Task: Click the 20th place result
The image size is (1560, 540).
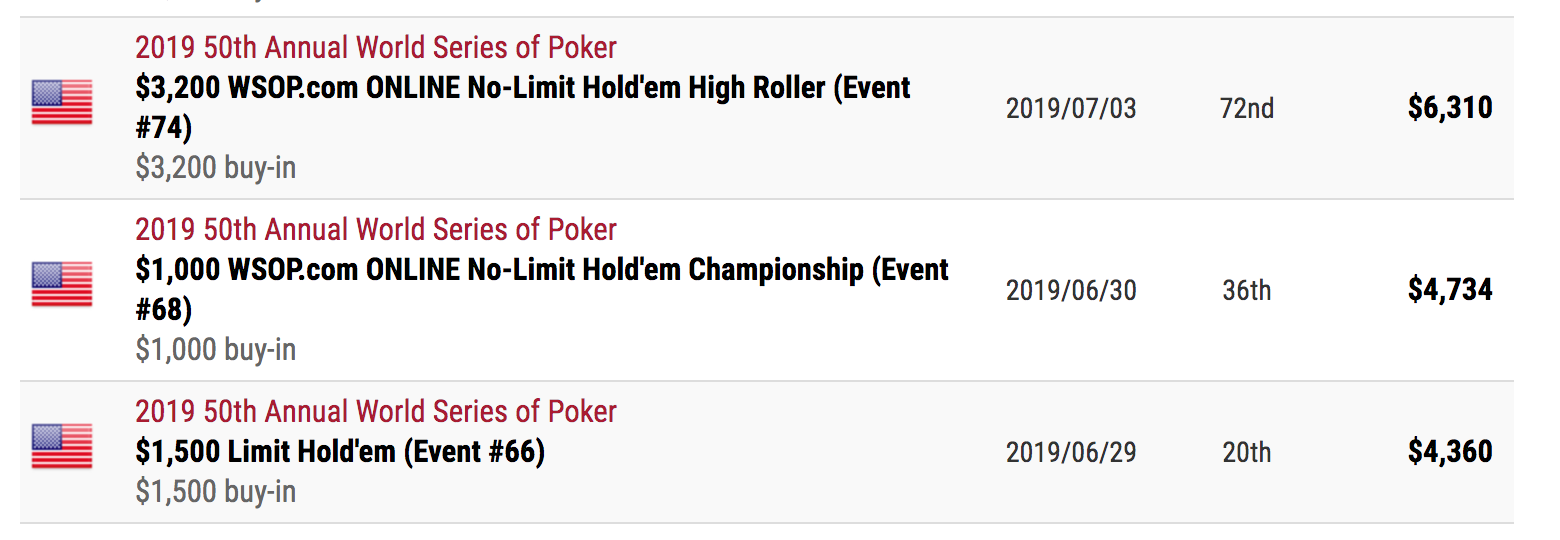Action: 1247,452
